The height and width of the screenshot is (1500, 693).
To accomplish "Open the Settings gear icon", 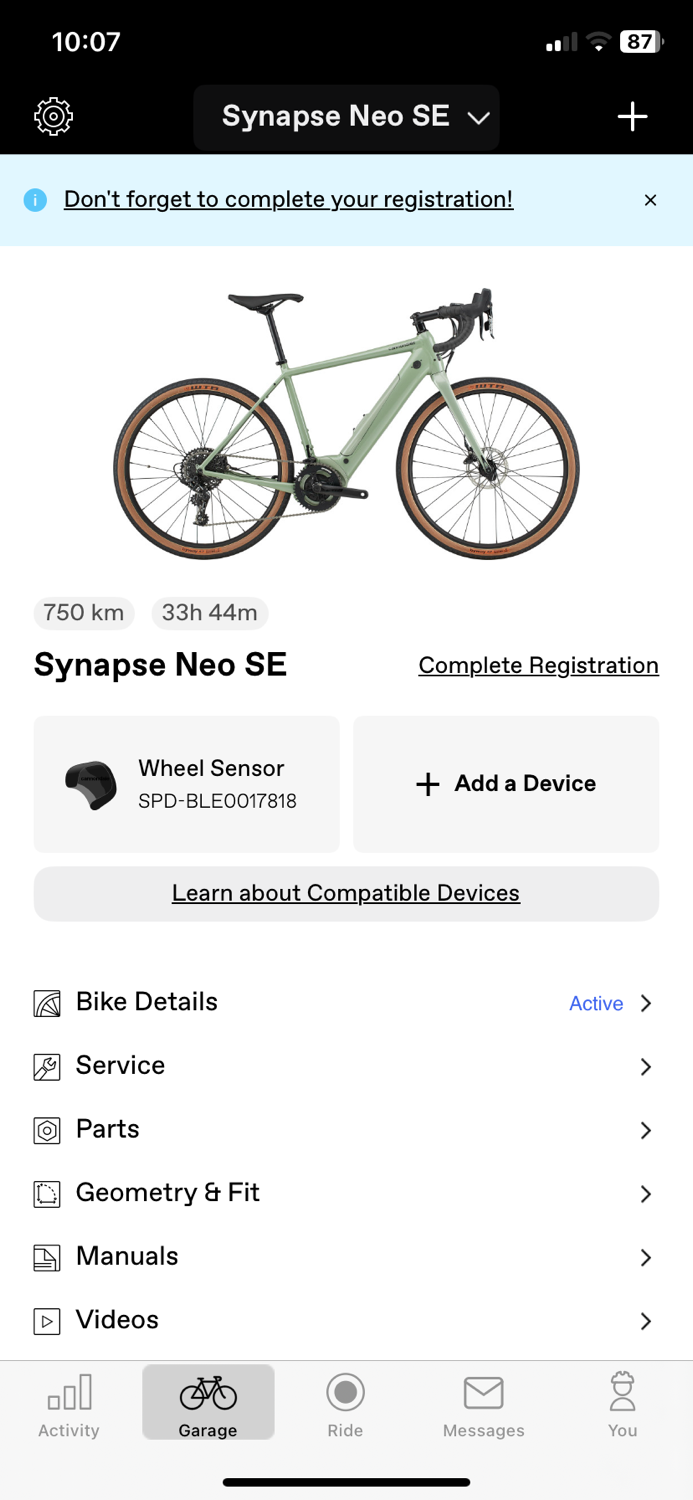I will tap(52, 116).
